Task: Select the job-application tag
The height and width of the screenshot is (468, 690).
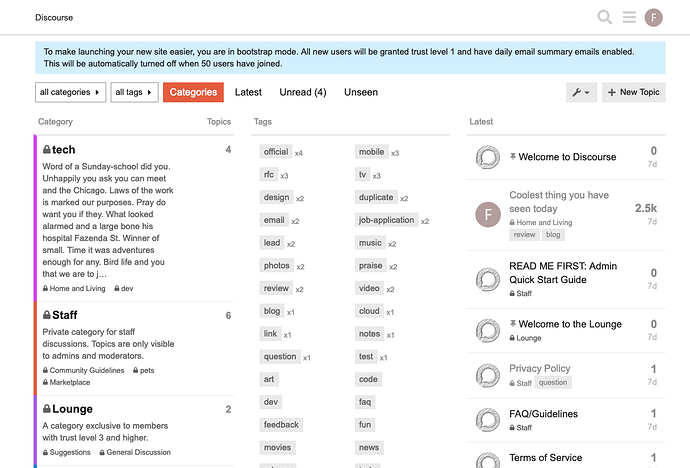Action: pyautogui.click(x=386, y=220)
